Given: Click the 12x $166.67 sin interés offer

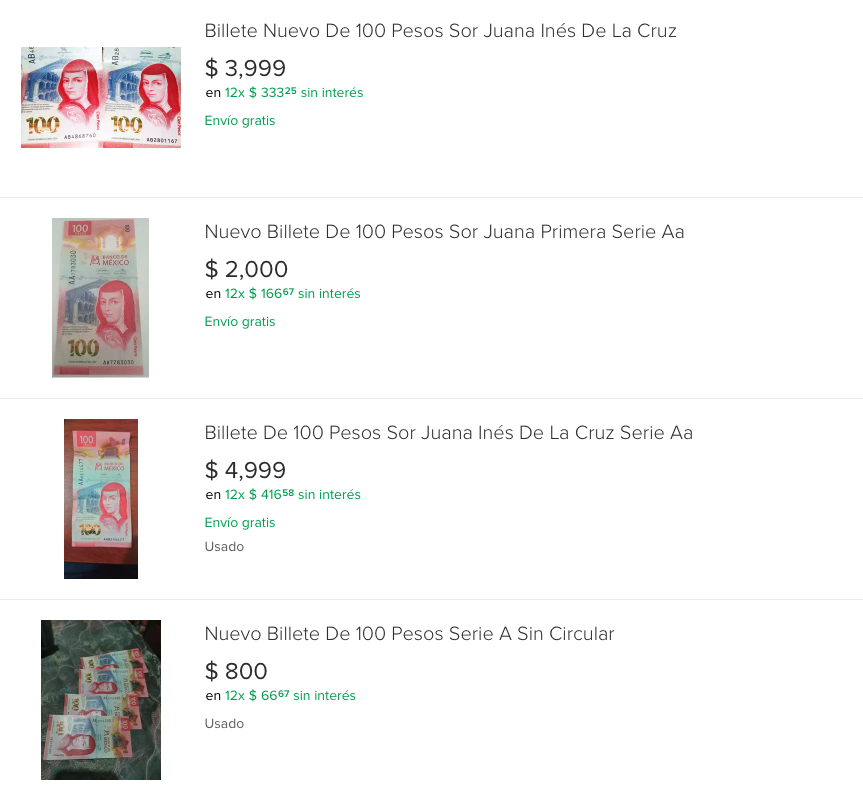Looking at the screenshot, I should tap(292, 294).
